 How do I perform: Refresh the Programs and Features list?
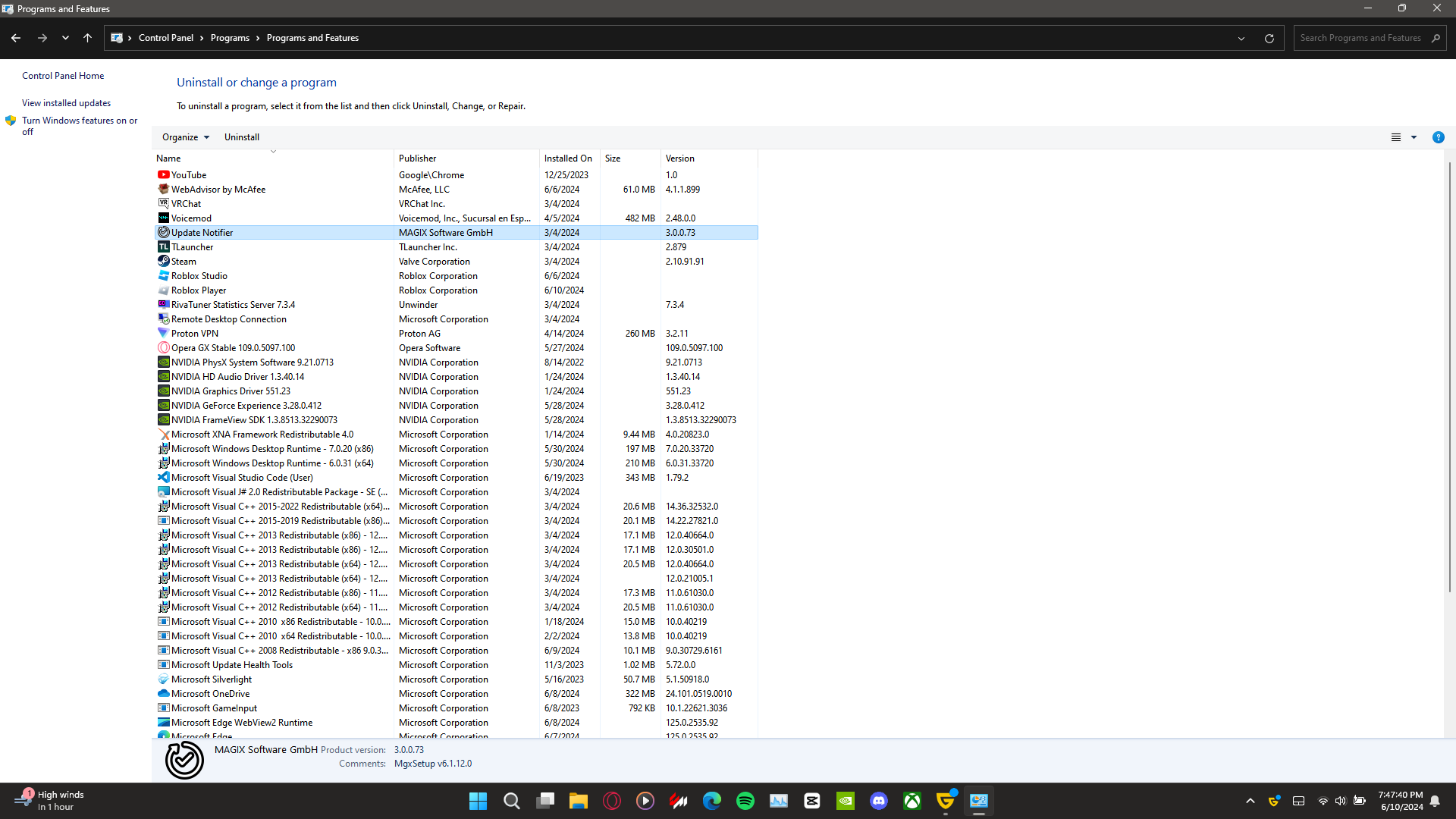tap(1269, 38)
